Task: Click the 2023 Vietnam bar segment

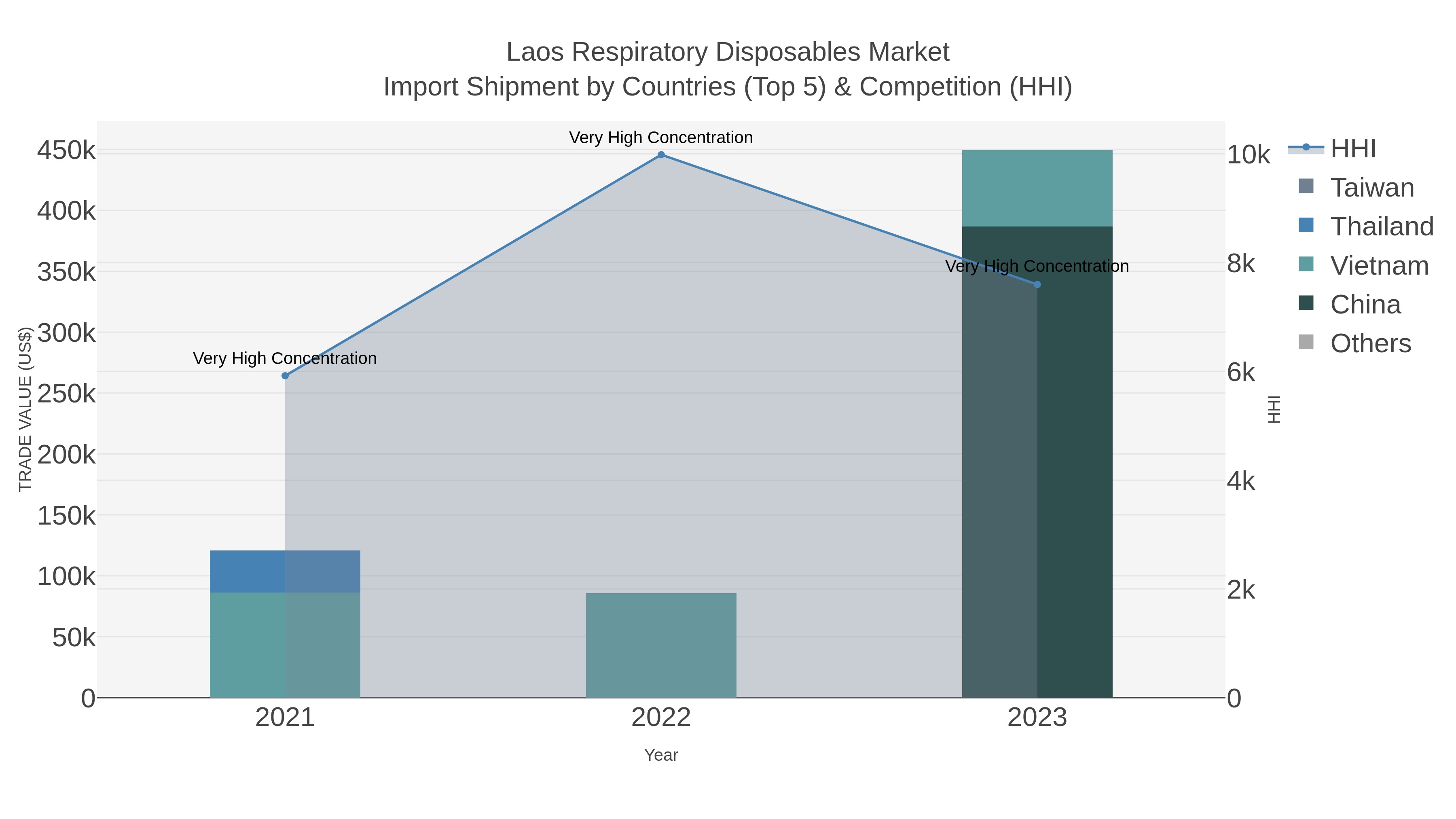Action: tap(1037, 188)
